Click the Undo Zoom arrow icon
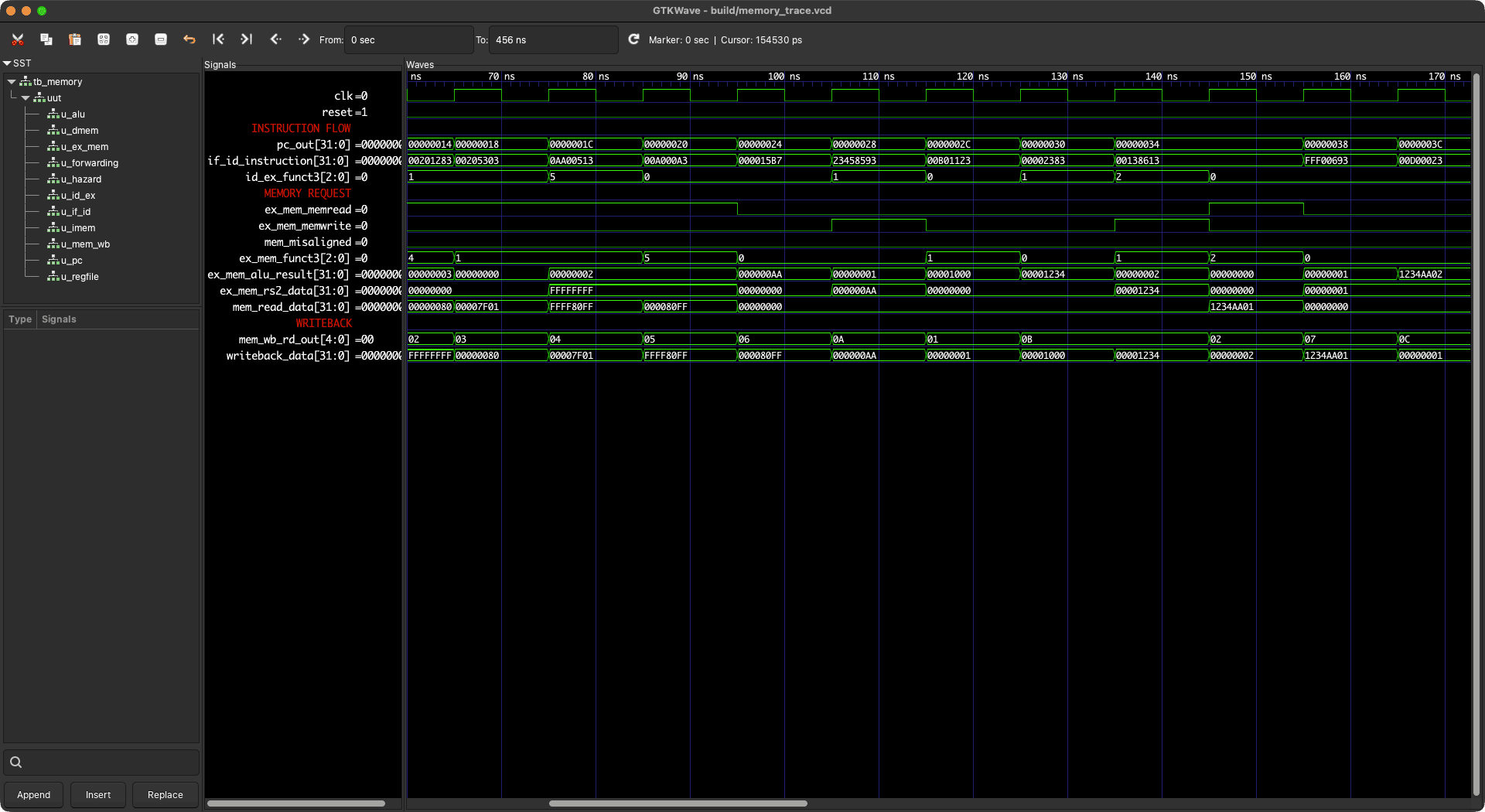Image resolution: width=1485 pixels, height=812 pixels. pos(189,39)
